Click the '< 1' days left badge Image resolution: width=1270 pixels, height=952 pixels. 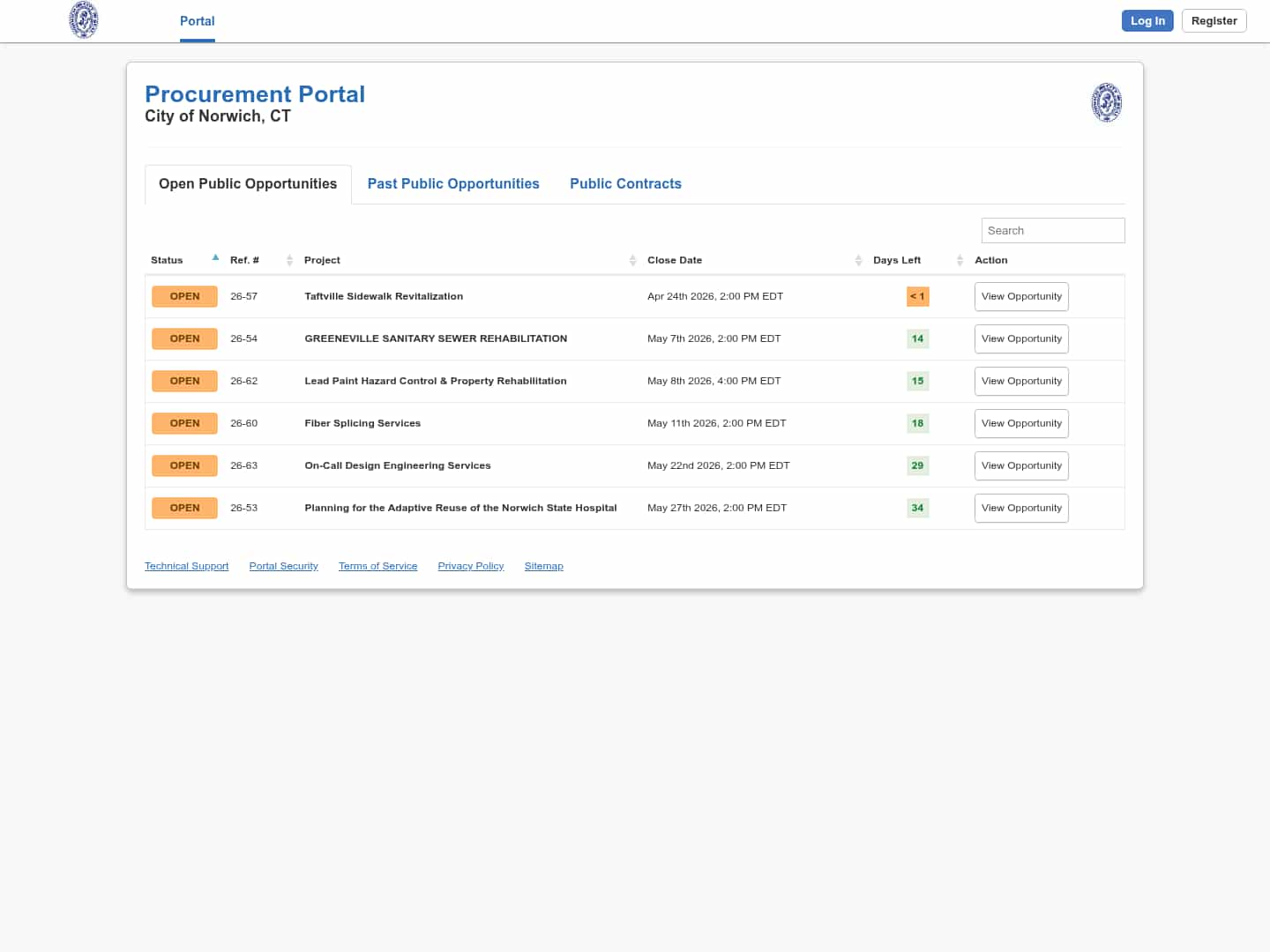917,296
